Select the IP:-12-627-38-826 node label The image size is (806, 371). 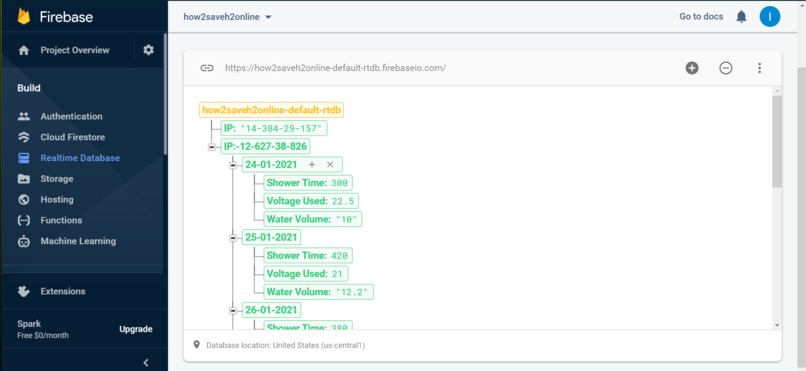pos(265,146)
